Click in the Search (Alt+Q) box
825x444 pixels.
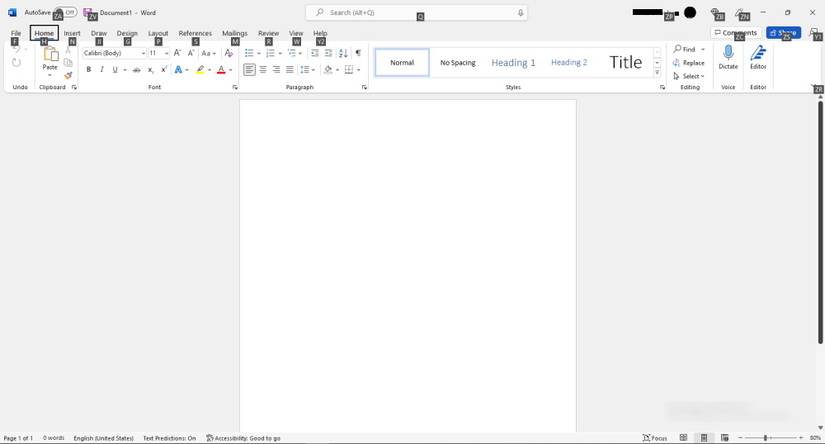coord(417,13)
